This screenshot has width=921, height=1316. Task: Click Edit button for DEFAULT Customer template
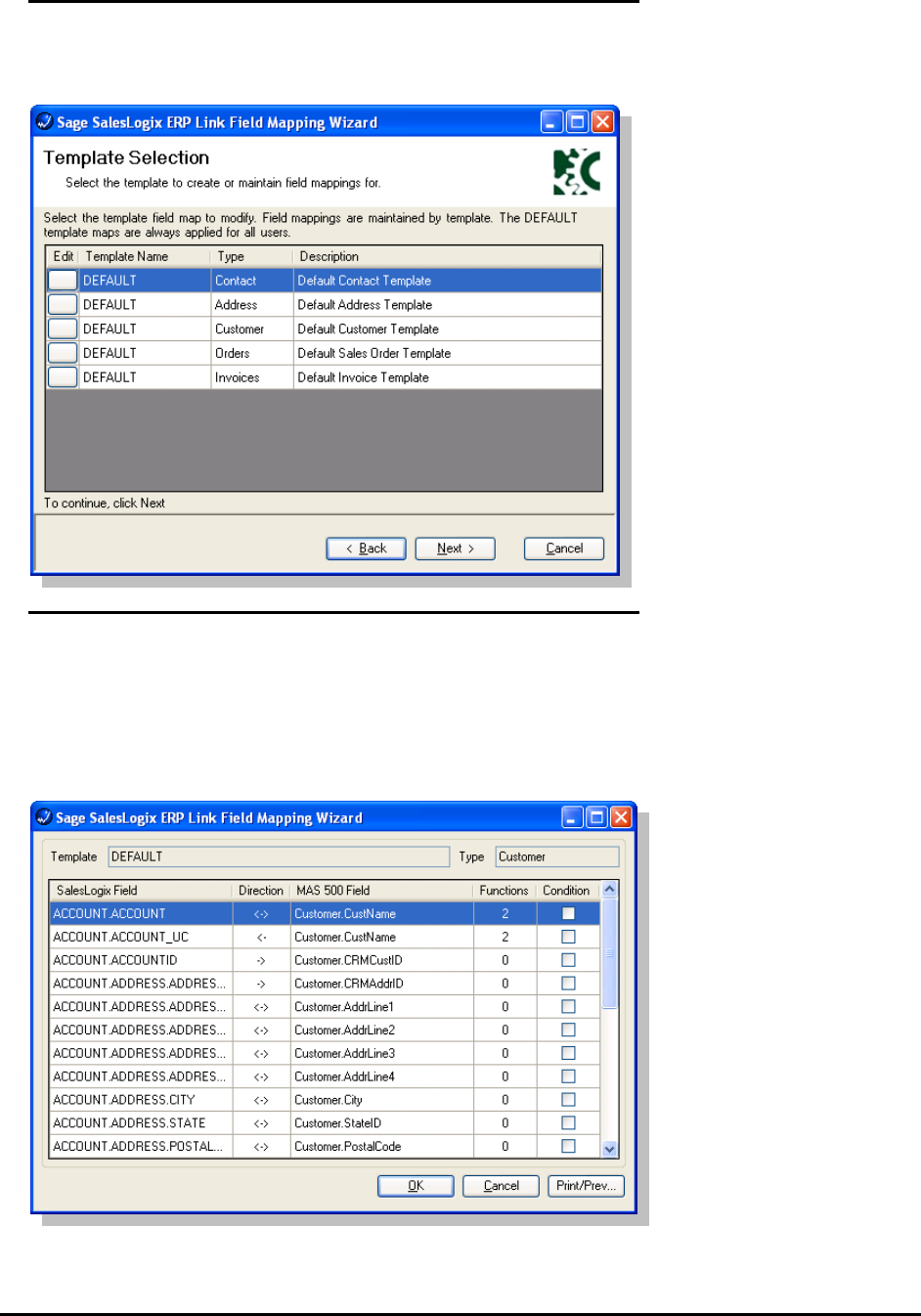click(x=63, y=329)
